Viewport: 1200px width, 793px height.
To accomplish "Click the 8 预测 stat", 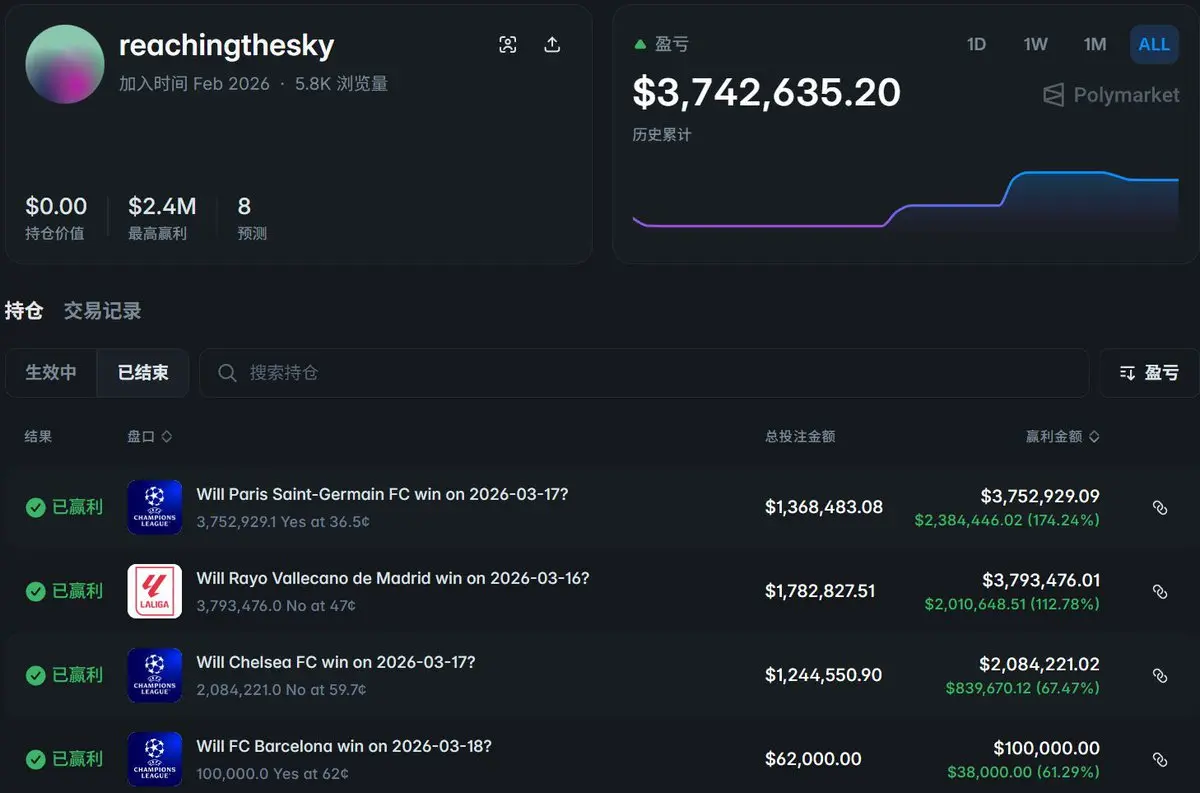I will click(252, 218).
